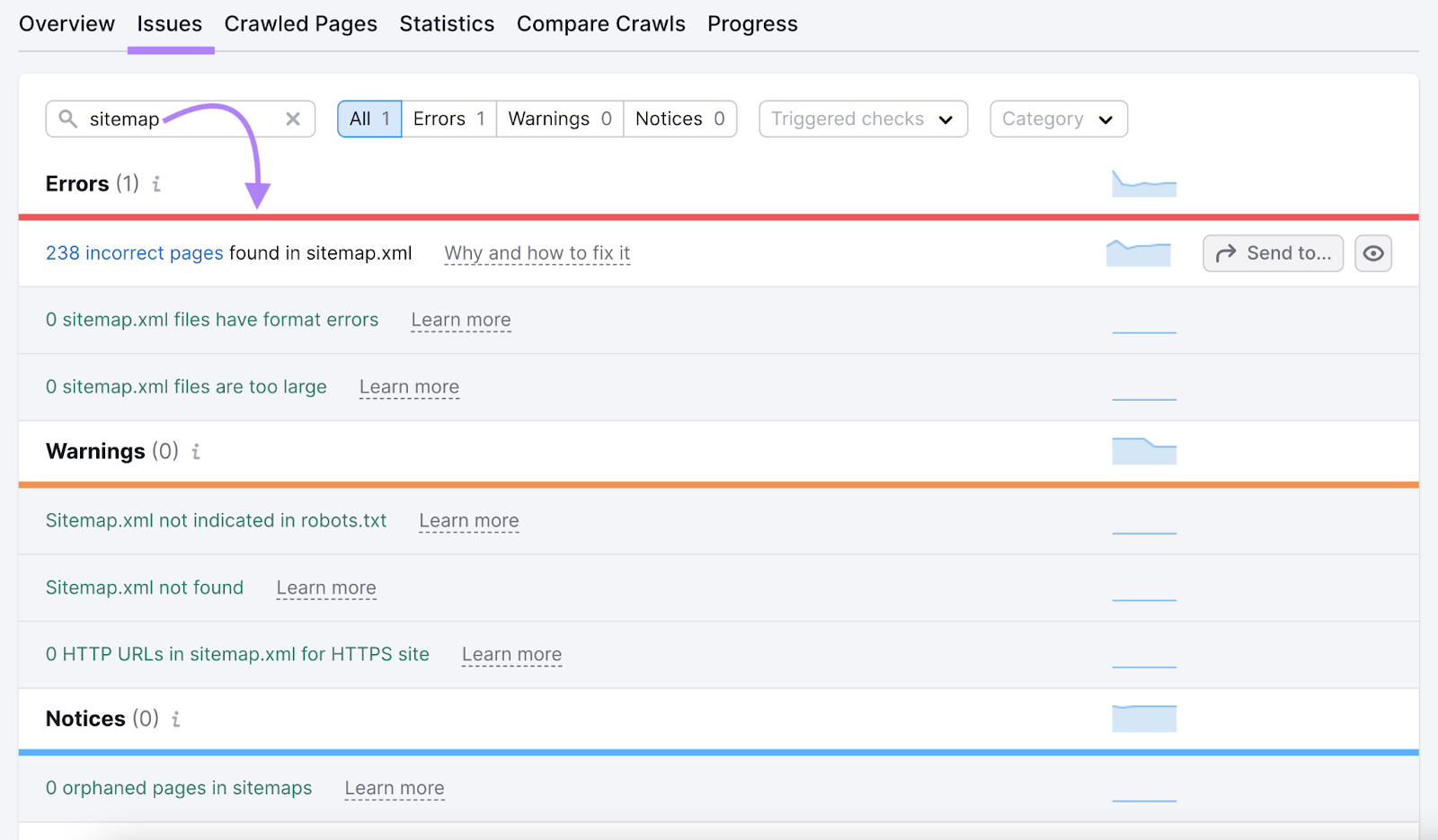Open the info tooltip beside Errors heading

(x=156, y=184)
